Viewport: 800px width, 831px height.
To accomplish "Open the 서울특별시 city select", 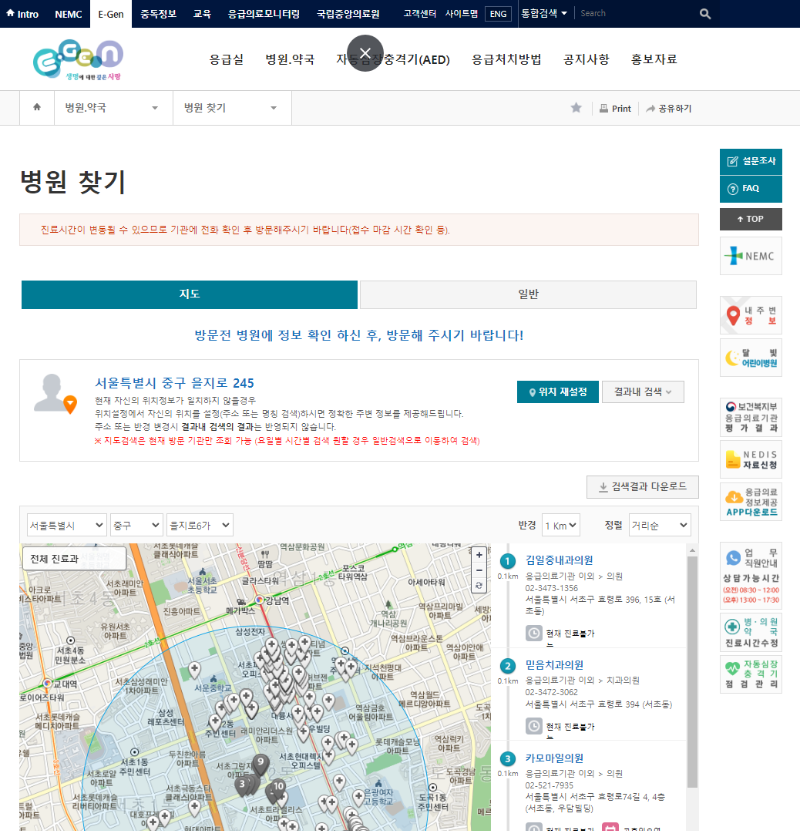I will (x=67, y=525).
